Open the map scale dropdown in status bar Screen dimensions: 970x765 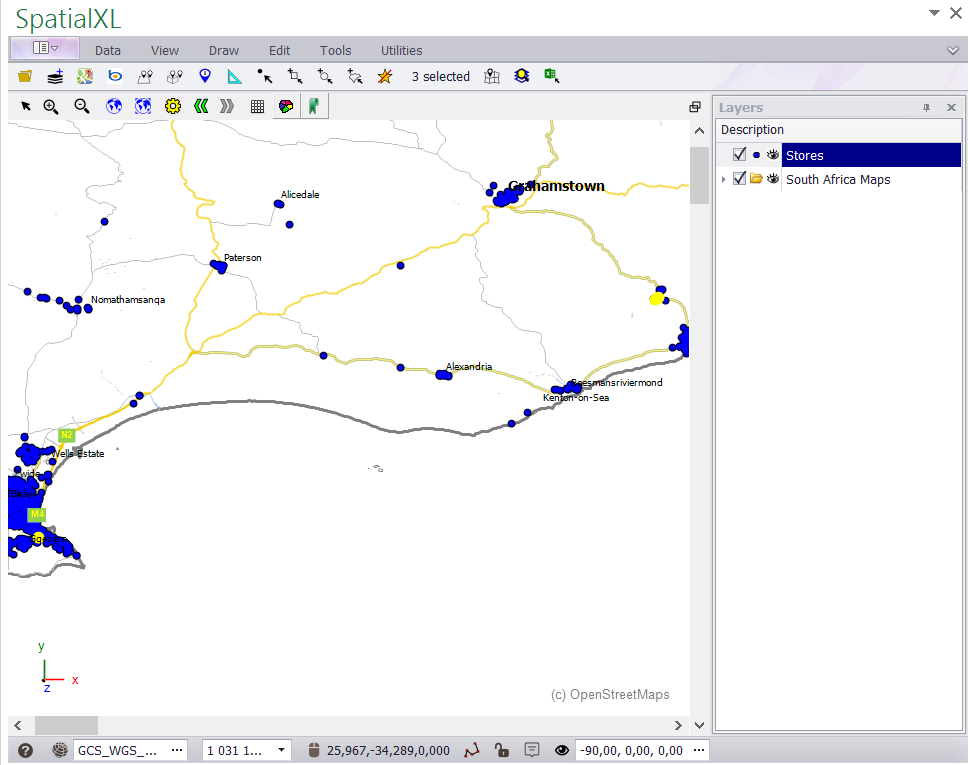pos(279,750)
